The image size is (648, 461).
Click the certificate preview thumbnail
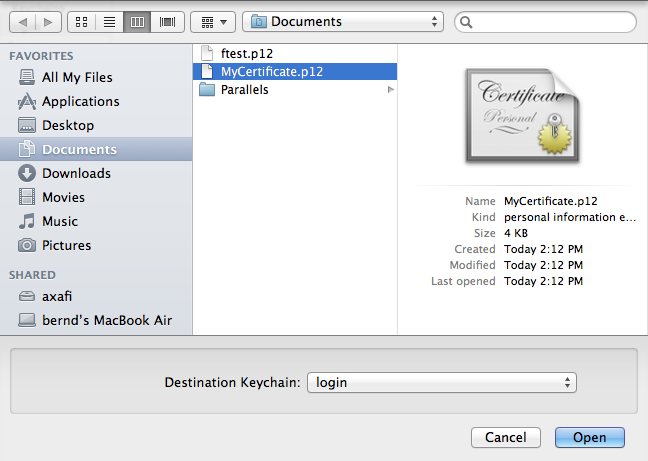click(x=523, y=115)
